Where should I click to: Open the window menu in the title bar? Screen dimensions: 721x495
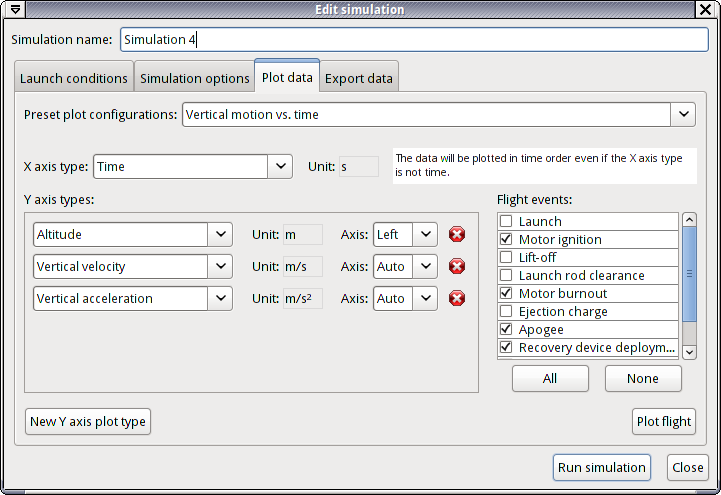point(14,10)
